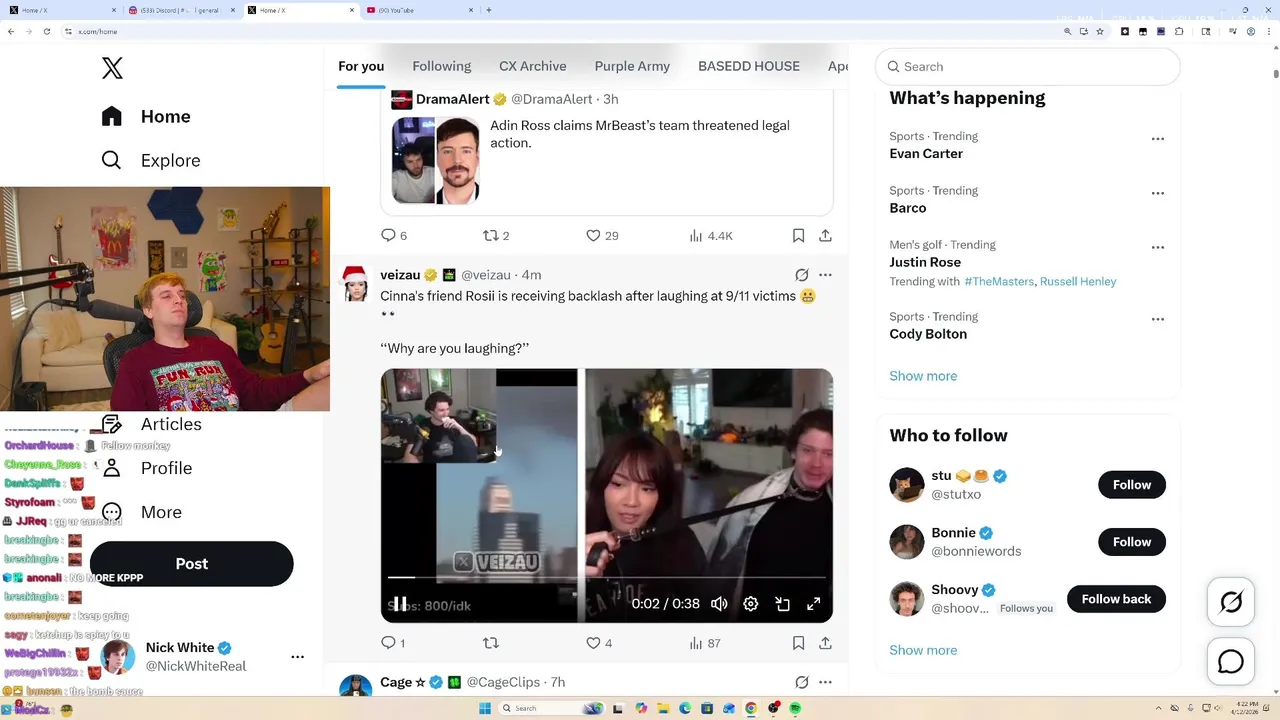View veizau post analytics showing 87
This screenshot has height=720, width=1280.
coord(705,643)
